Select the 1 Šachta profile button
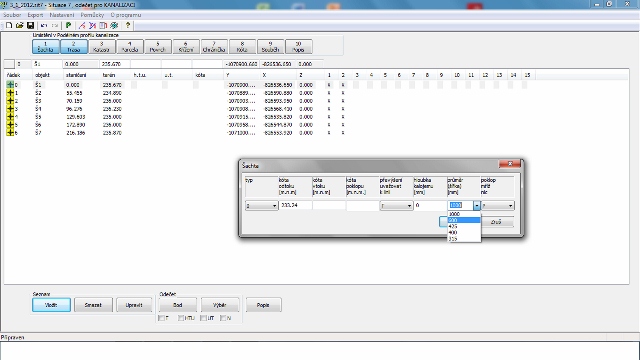The image size is (640, 360). pyautogui.click(x=46, y=47)
